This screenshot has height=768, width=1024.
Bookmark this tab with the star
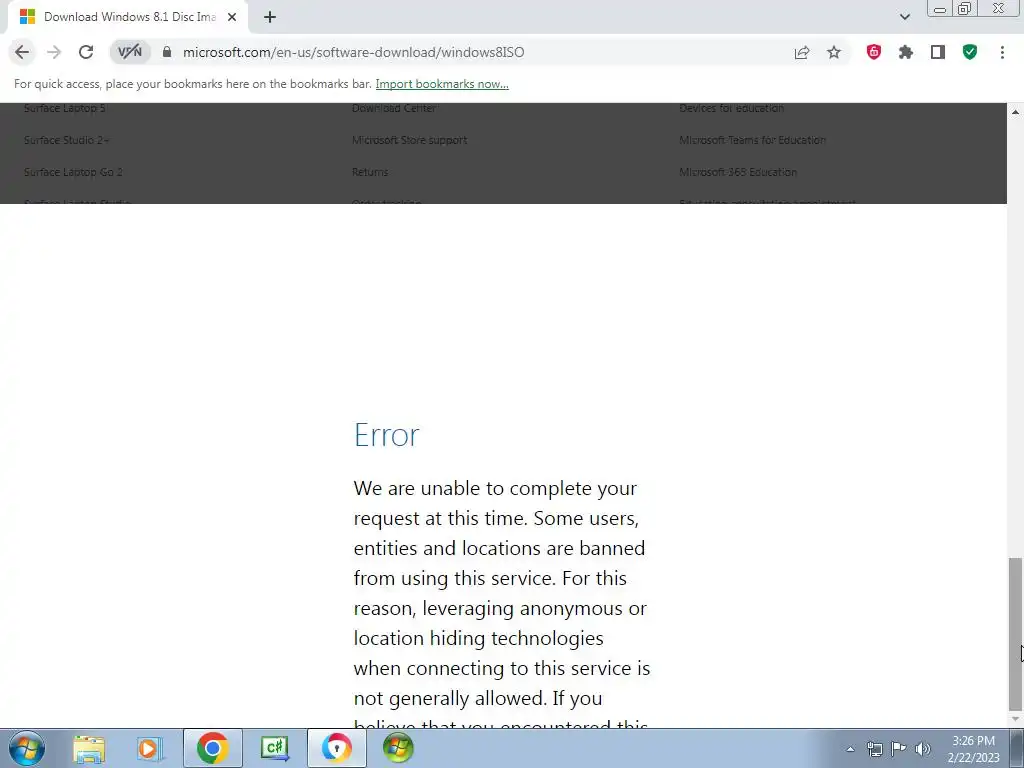pyautogui.click(x=834, y=52)
